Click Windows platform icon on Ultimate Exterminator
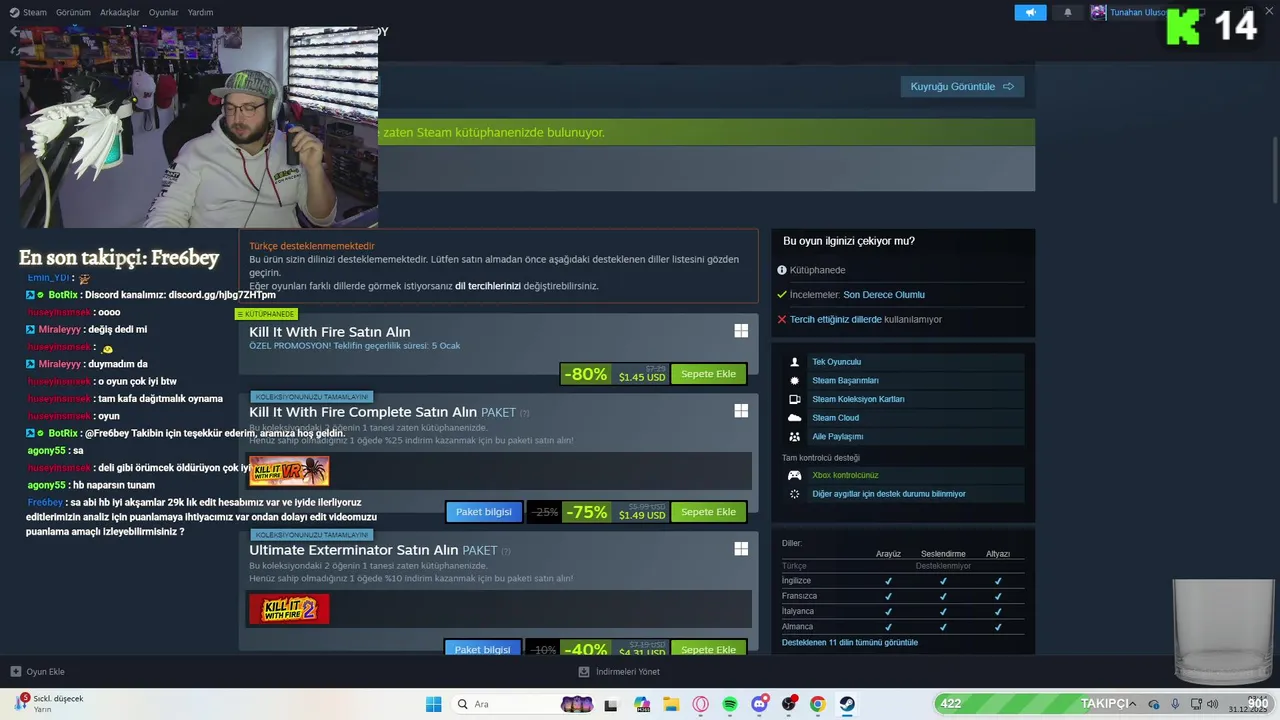1280x720 pixels. [x=741, y=548]
